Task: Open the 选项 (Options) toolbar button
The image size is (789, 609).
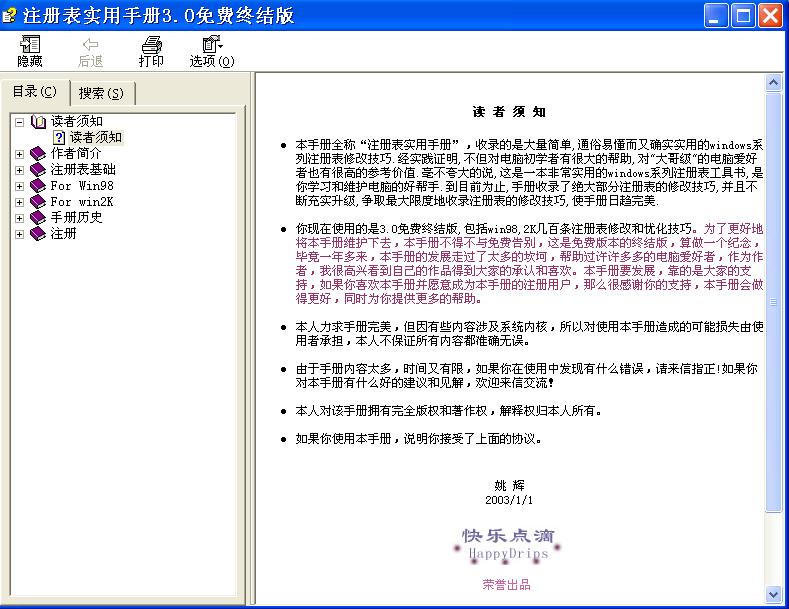Action: click(211, 45)
